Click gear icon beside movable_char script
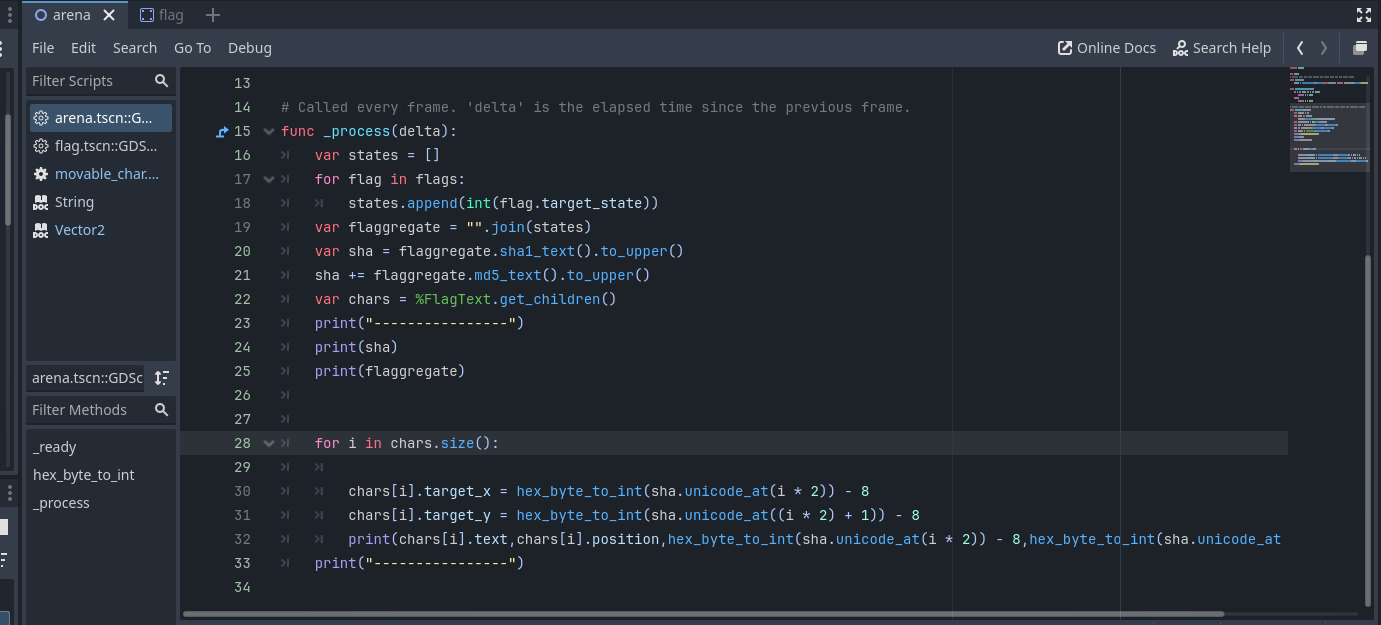The width and height of the screenshot is (1381, 625). point(41,174)
